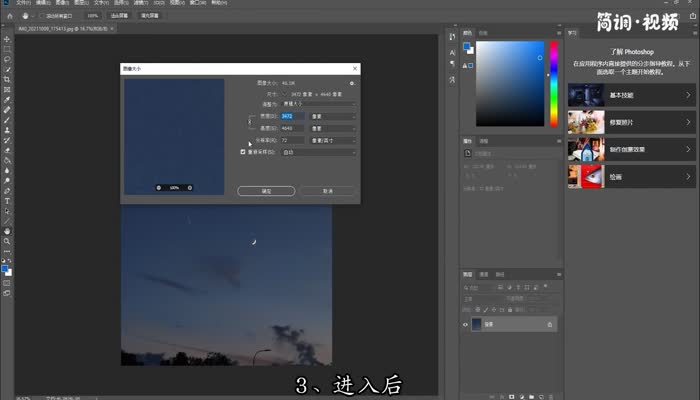
Task: Select the Rectangular Marquee tool
Action: (7, 48)
